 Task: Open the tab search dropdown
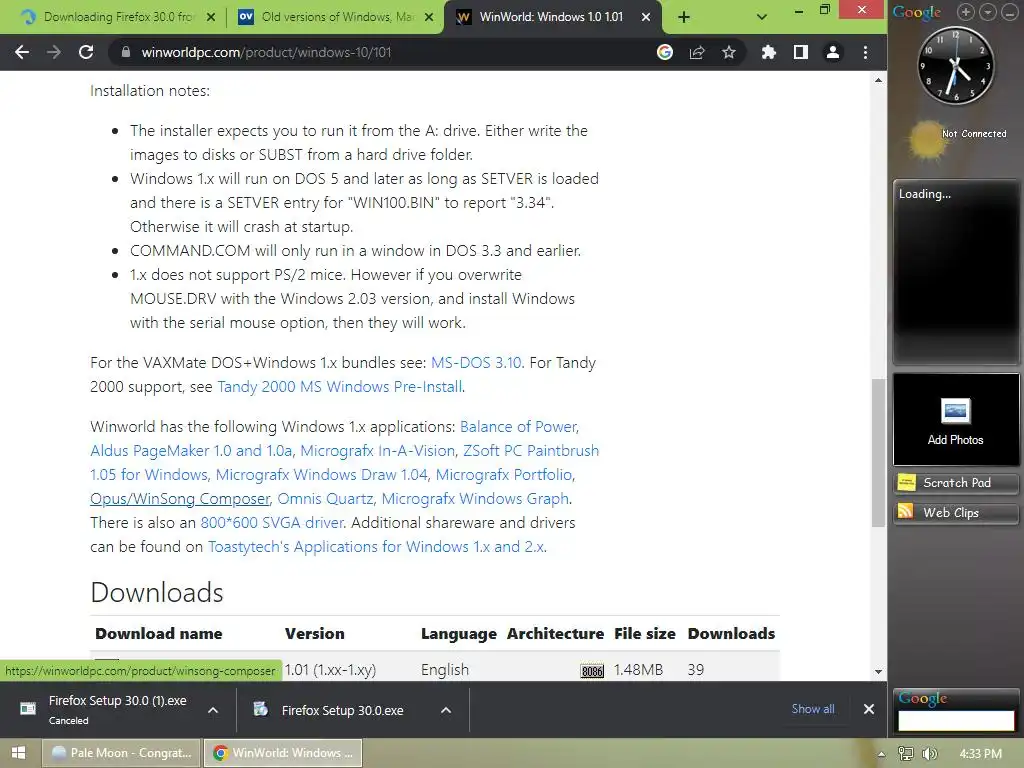[x=761, y=17]
